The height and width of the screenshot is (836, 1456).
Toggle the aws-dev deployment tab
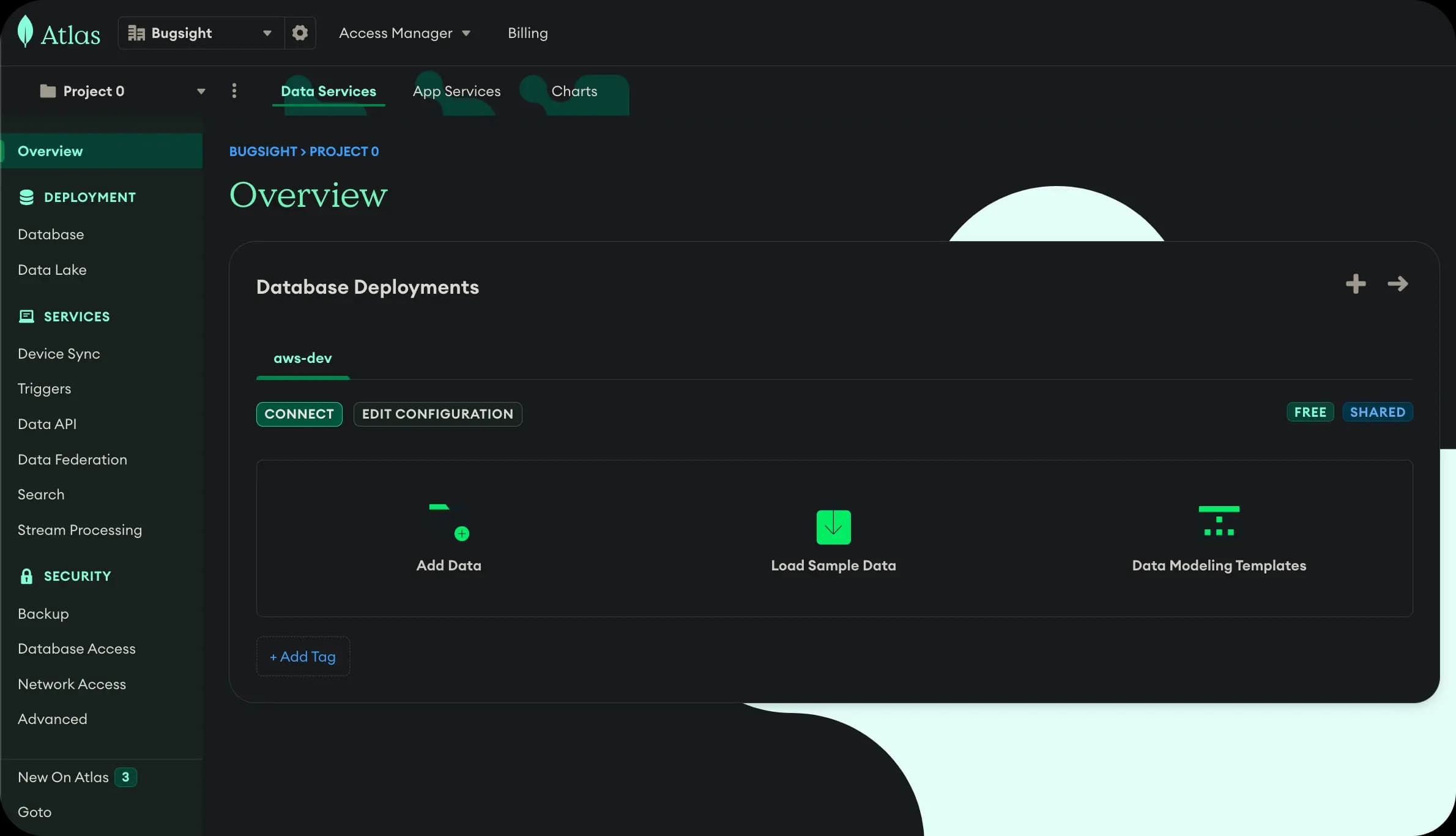302,357
